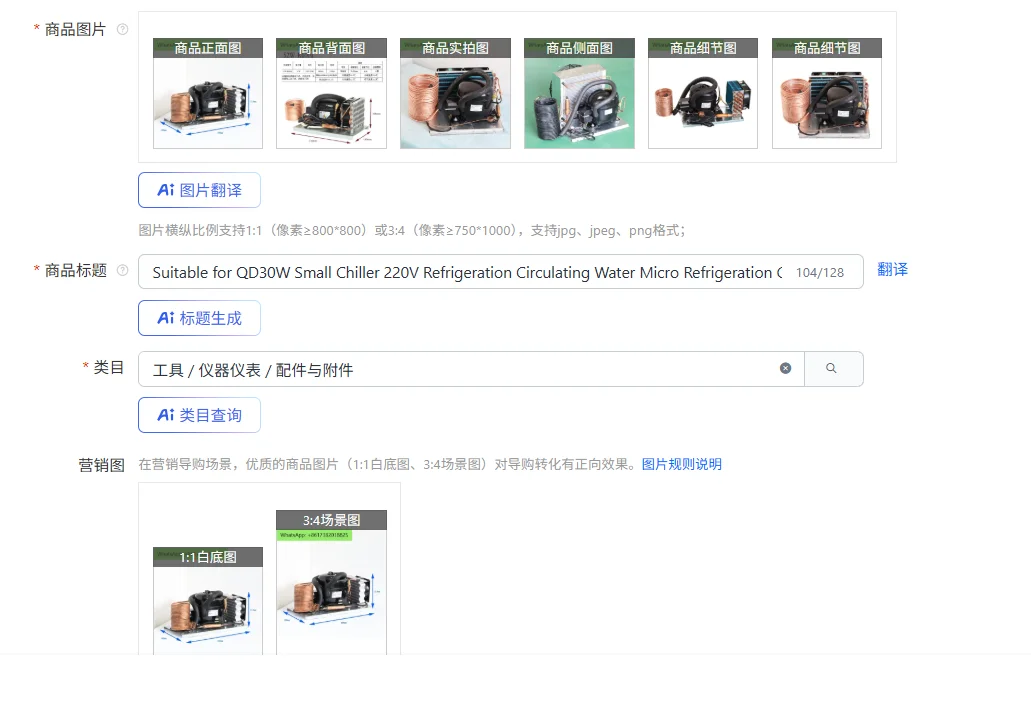Click the 翻译 link next to the title field
This screenshot has height=707, width=1031.
(x=892, y=269)
